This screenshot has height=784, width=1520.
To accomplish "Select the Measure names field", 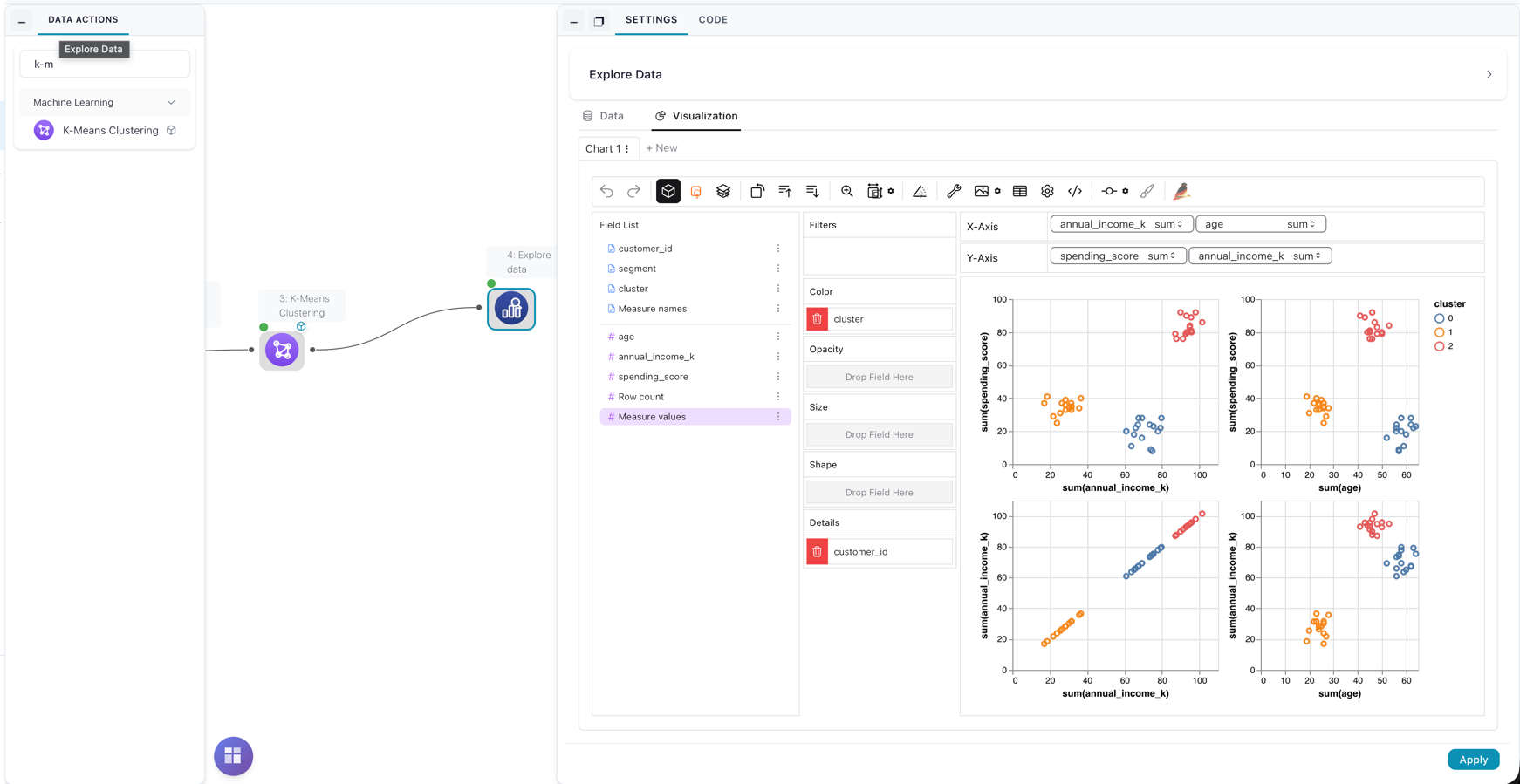I will point(695,309).
